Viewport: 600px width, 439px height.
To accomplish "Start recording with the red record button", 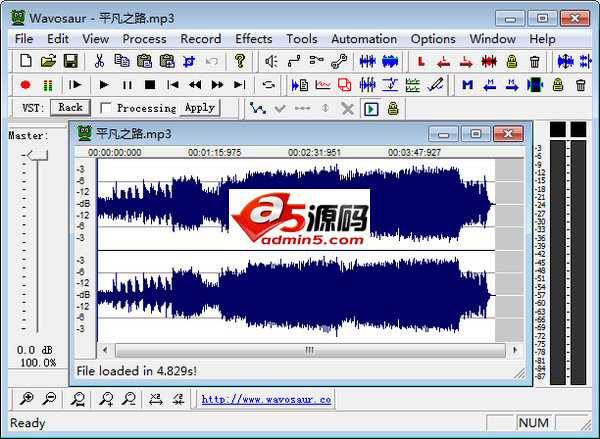I will [x=26, y=85].
